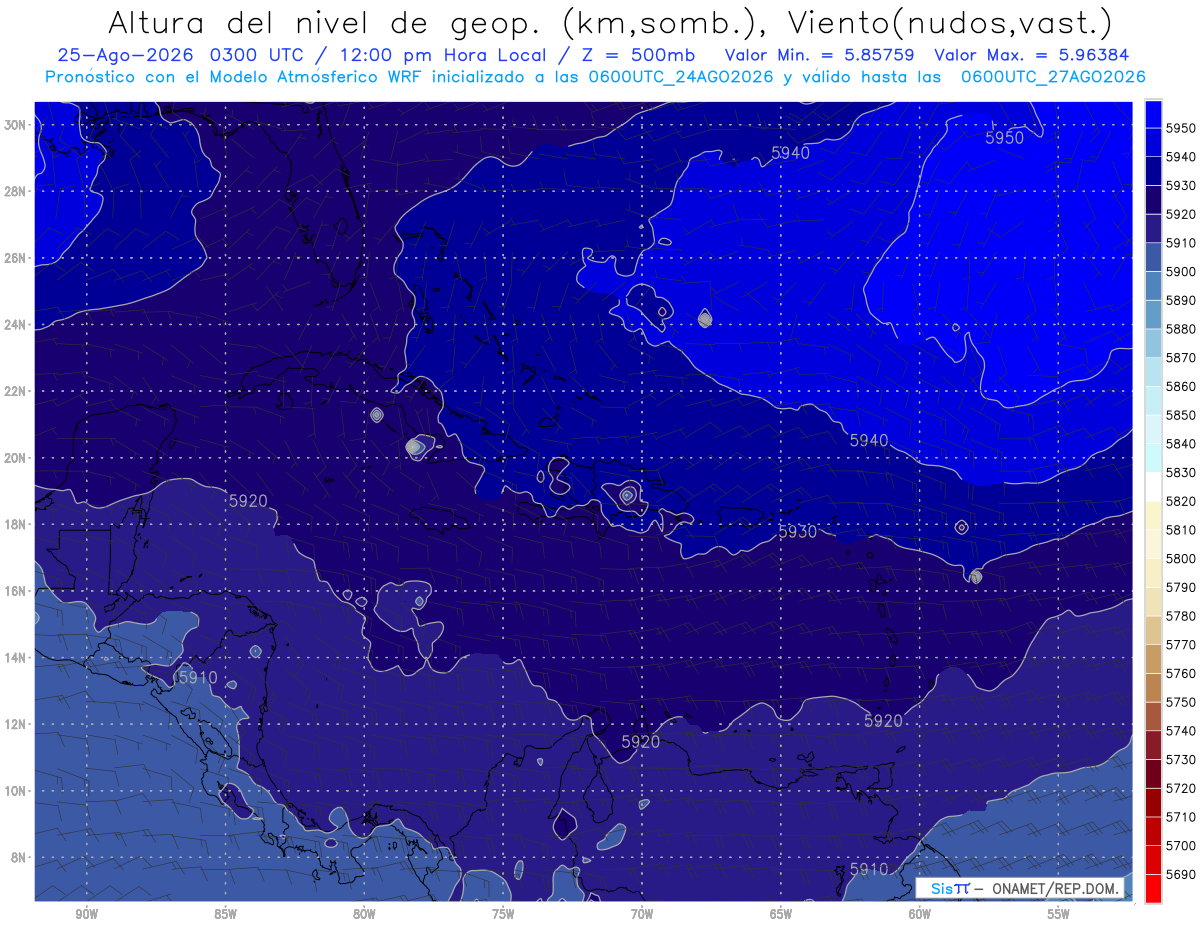The image size is (1200, 927).
Task: Click the 5710 value on the color bar
Action: 1181,817
